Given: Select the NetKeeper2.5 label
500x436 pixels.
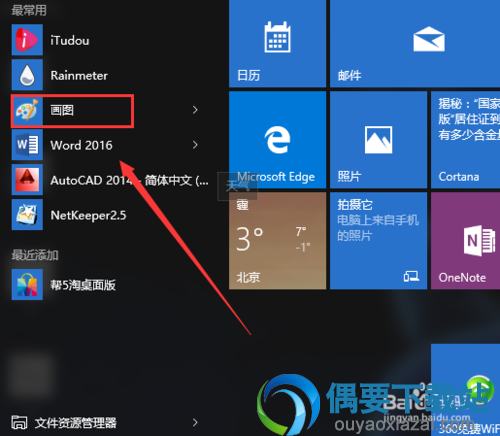Looking at the screenshot, I should (x=88, y=215).
